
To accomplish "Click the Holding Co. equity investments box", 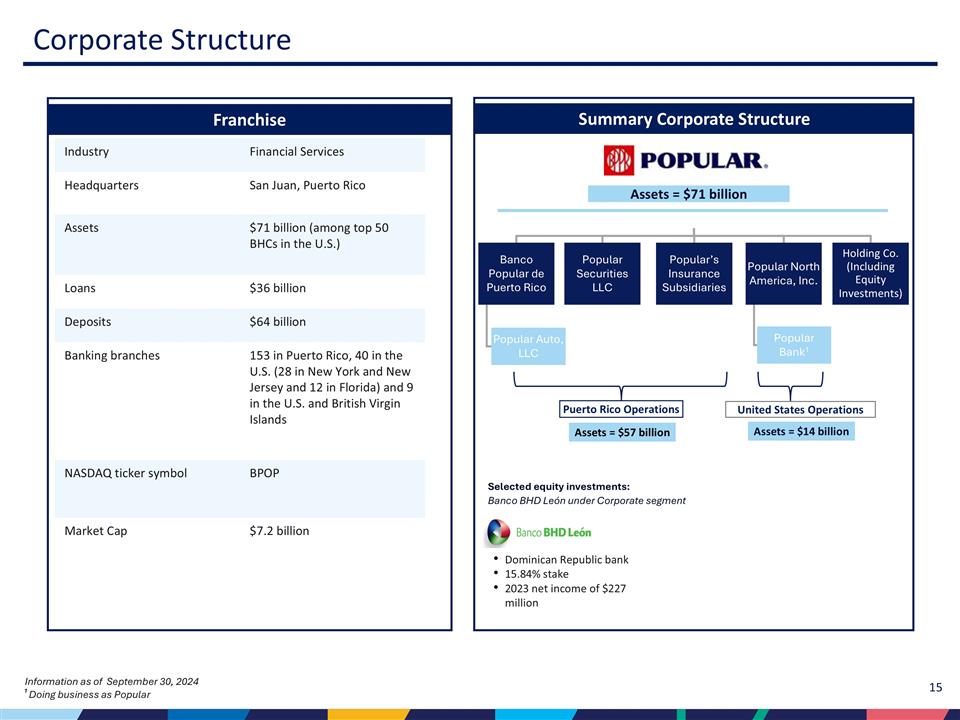I will click(x=870, y=273).
